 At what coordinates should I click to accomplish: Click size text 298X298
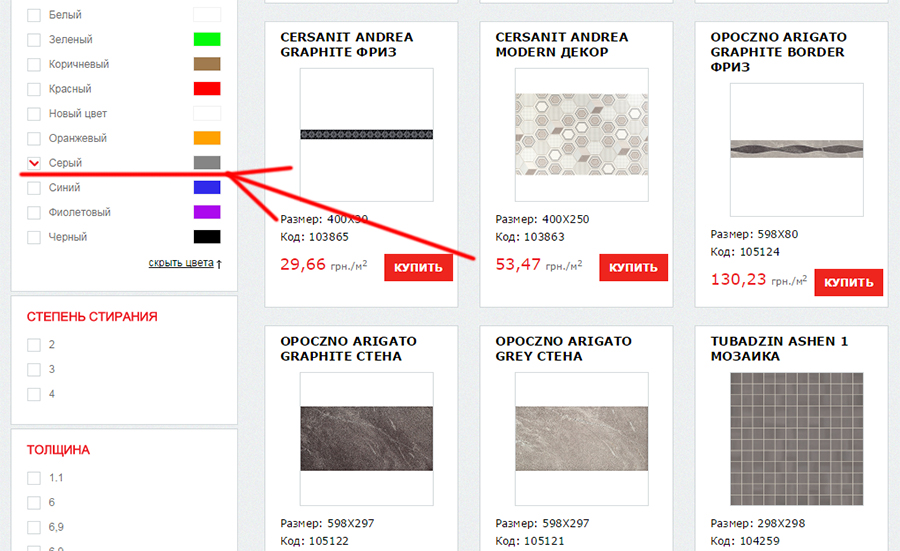[x=781, y=523]
